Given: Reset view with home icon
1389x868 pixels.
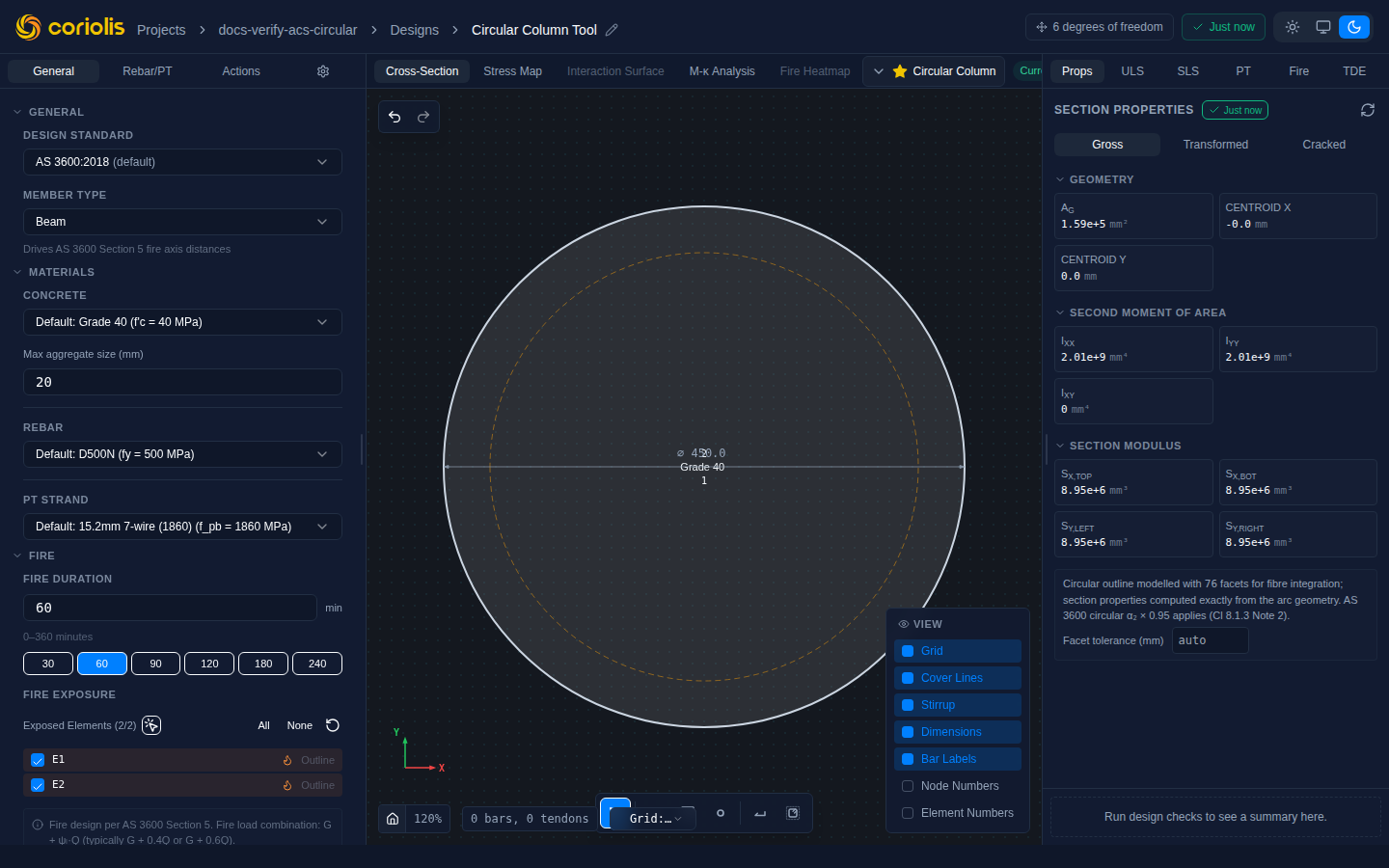Looking at the screenshot, I should tap(393, 818).
